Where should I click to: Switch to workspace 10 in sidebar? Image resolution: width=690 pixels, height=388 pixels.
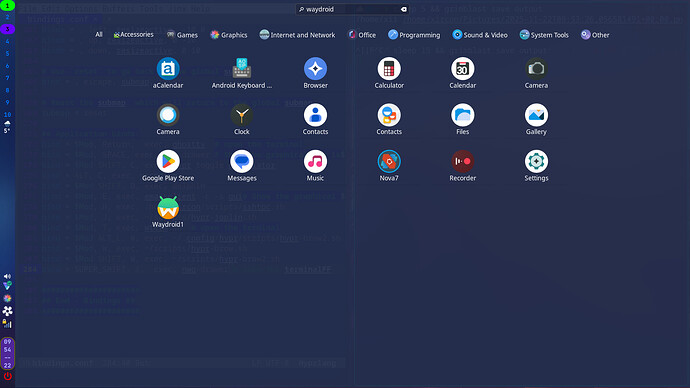[7, 114]
